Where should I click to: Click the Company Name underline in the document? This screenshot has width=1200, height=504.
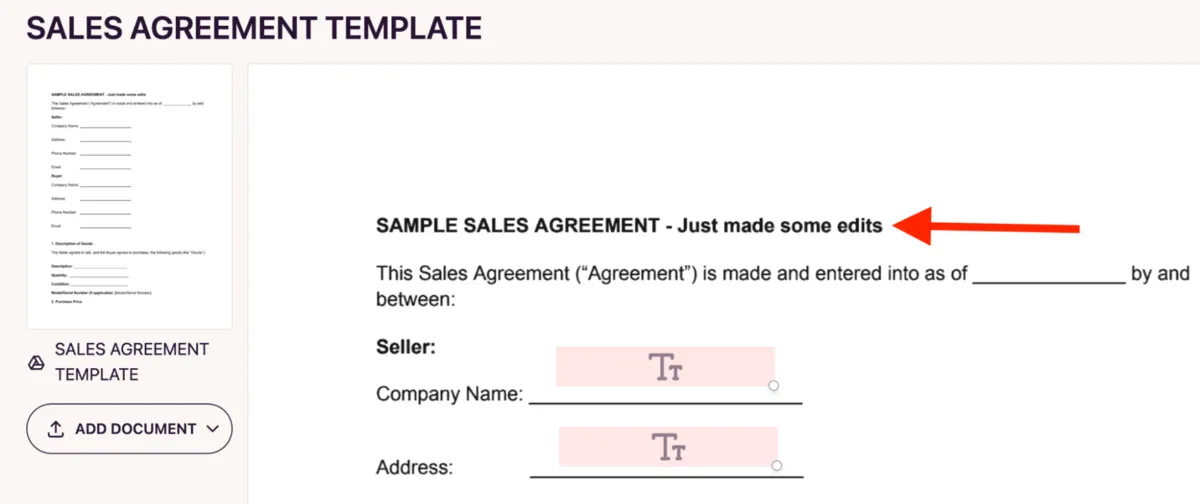(x=665, y=401)
